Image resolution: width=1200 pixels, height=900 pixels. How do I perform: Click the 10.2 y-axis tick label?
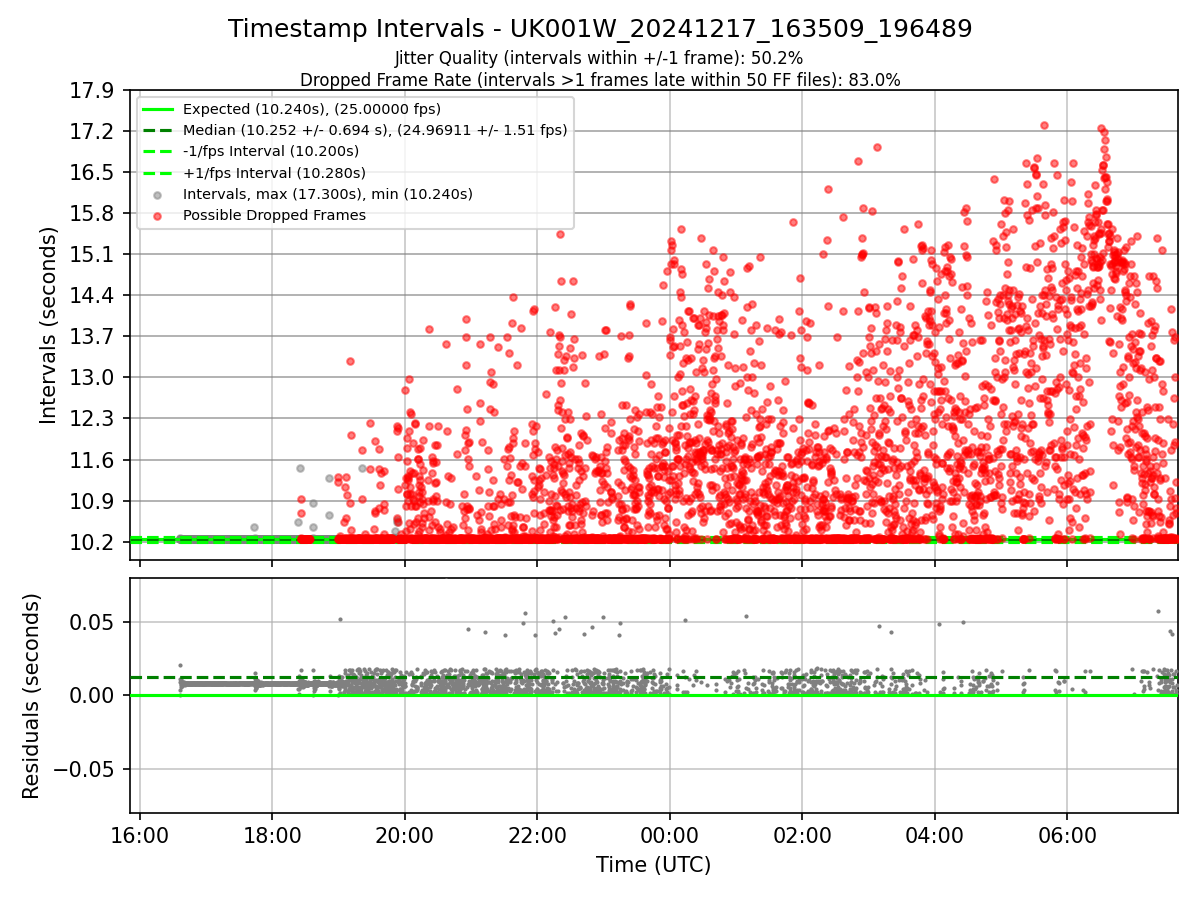coord(94,542)
